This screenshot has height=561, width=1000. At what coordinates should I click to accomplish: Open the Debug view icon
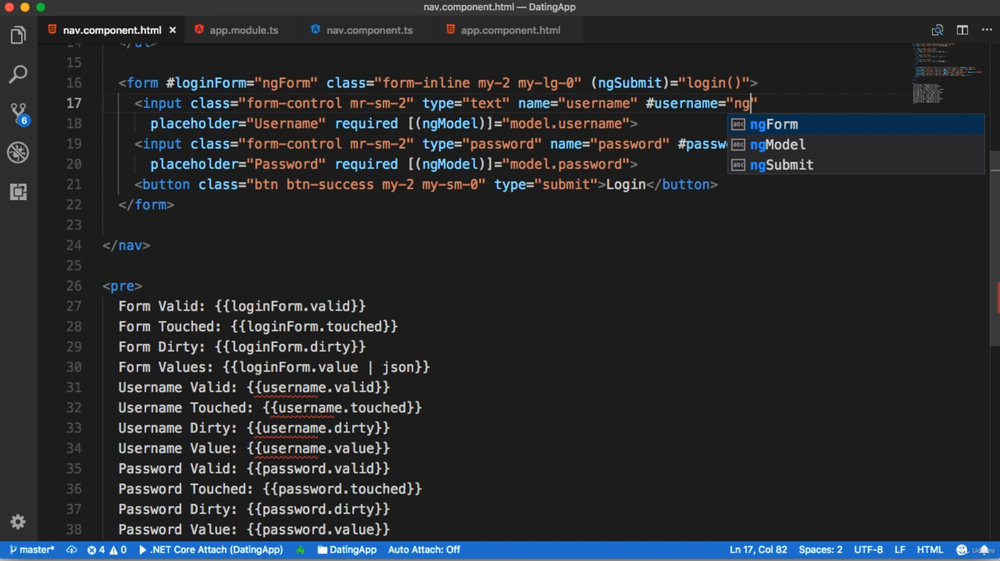click(18, 152)
